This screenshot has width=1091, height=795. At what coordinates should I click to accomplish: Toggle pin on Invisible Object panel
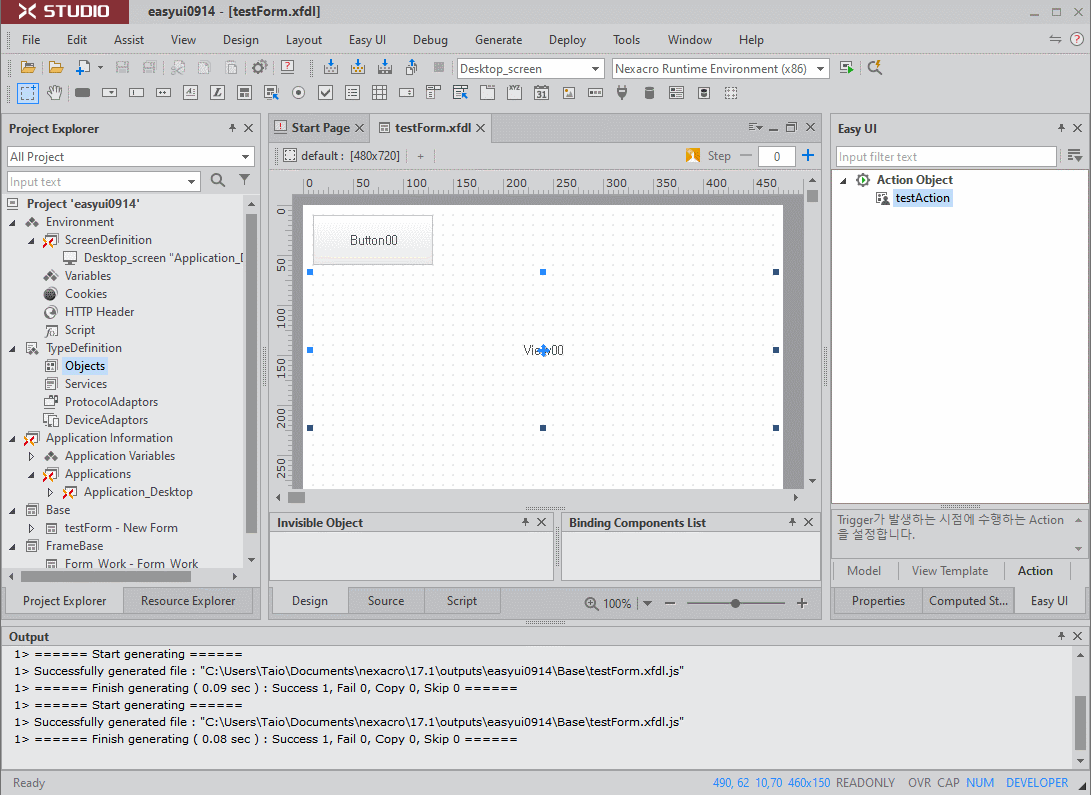point(525,522)
